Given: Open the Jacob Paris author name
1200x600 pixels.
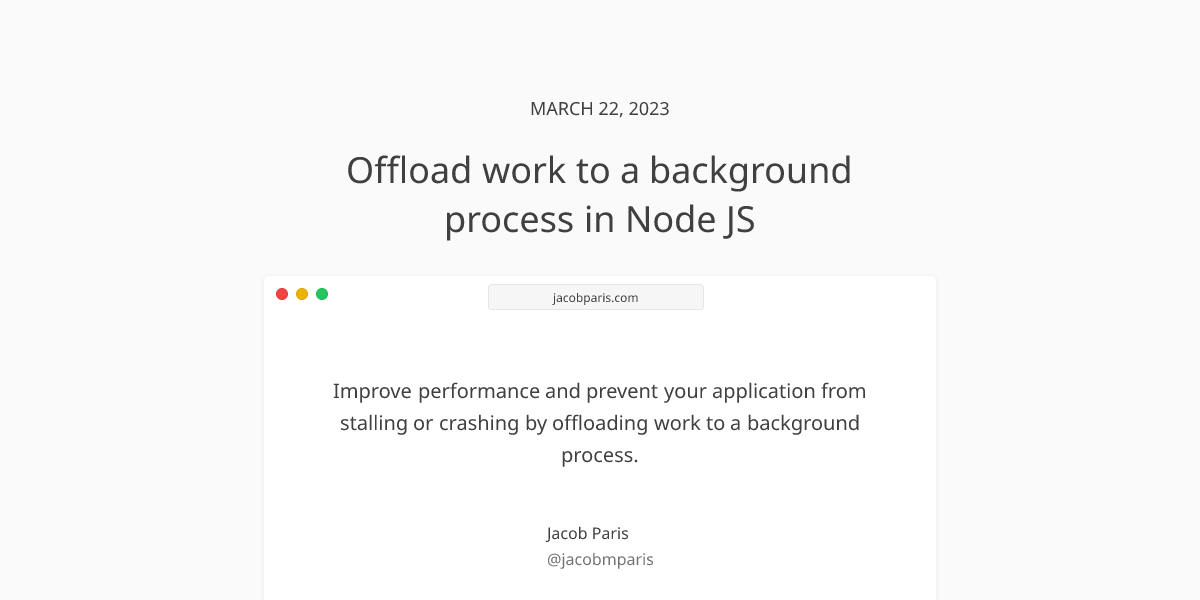Looking at the screenshot, I should click(588, 533).
